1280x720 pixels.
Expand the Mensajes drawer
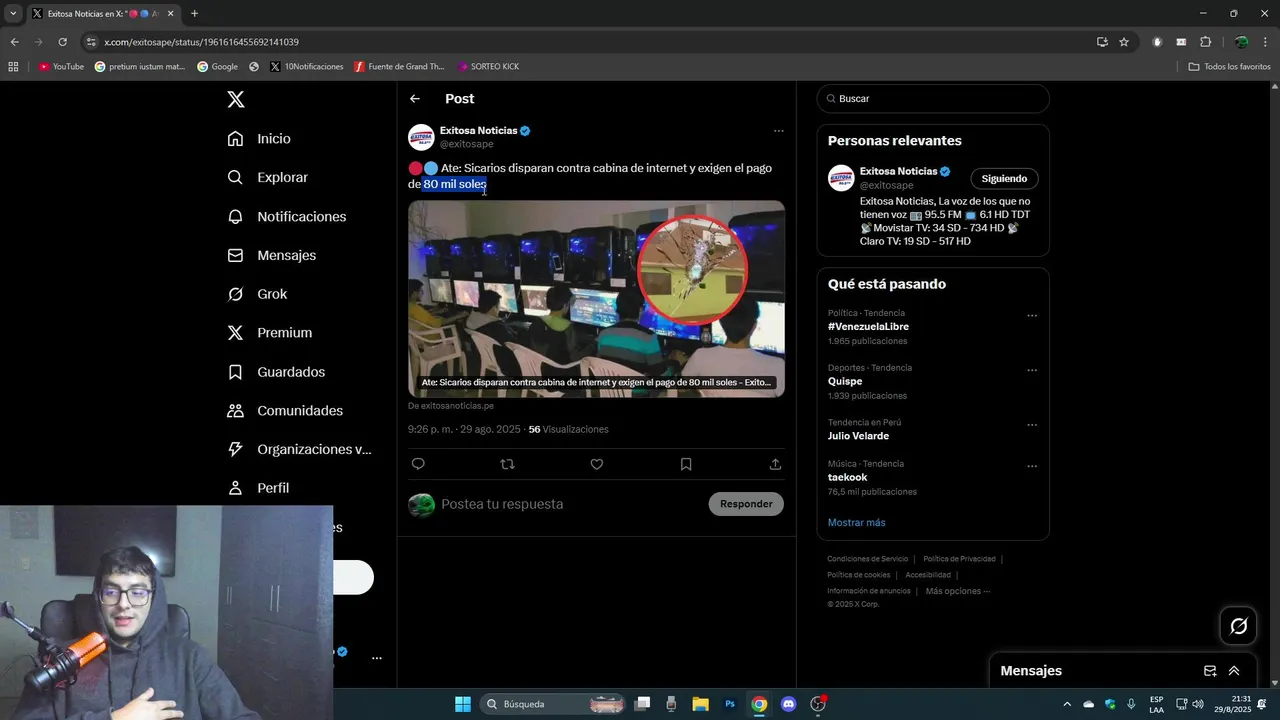1234,671
